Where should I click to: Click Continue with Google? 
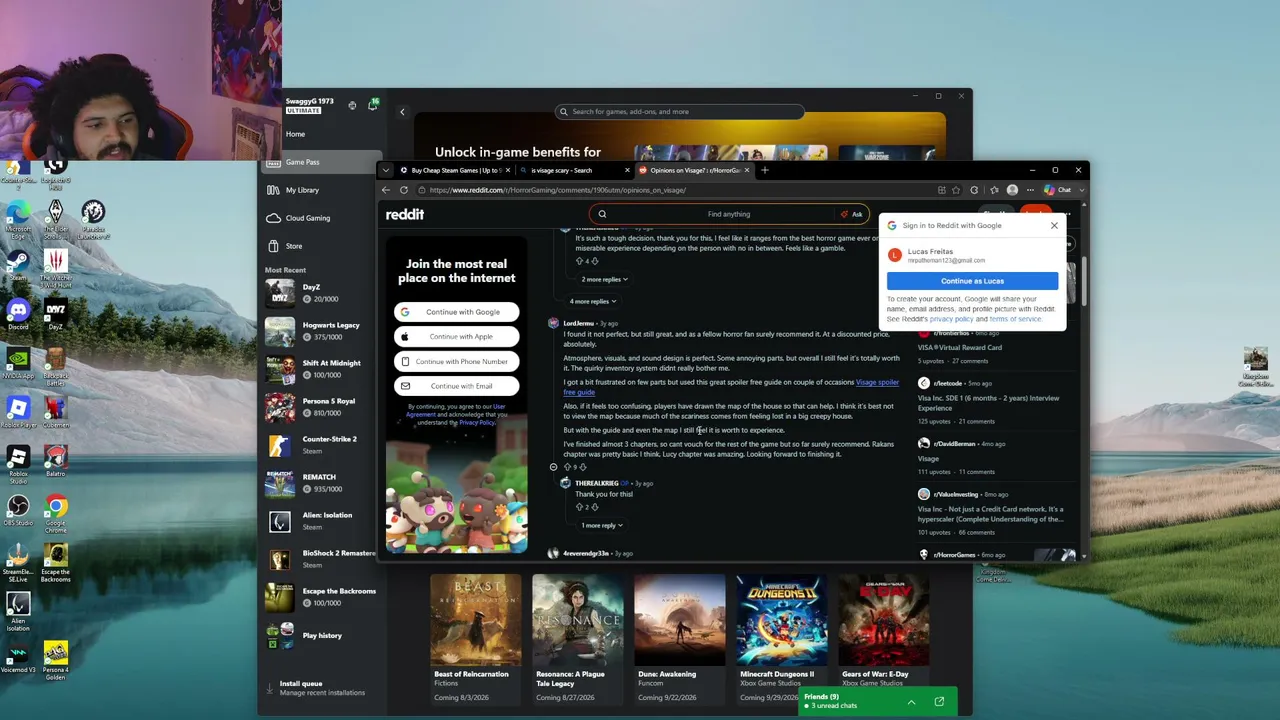pyautogui.click(x=456, y=312)
